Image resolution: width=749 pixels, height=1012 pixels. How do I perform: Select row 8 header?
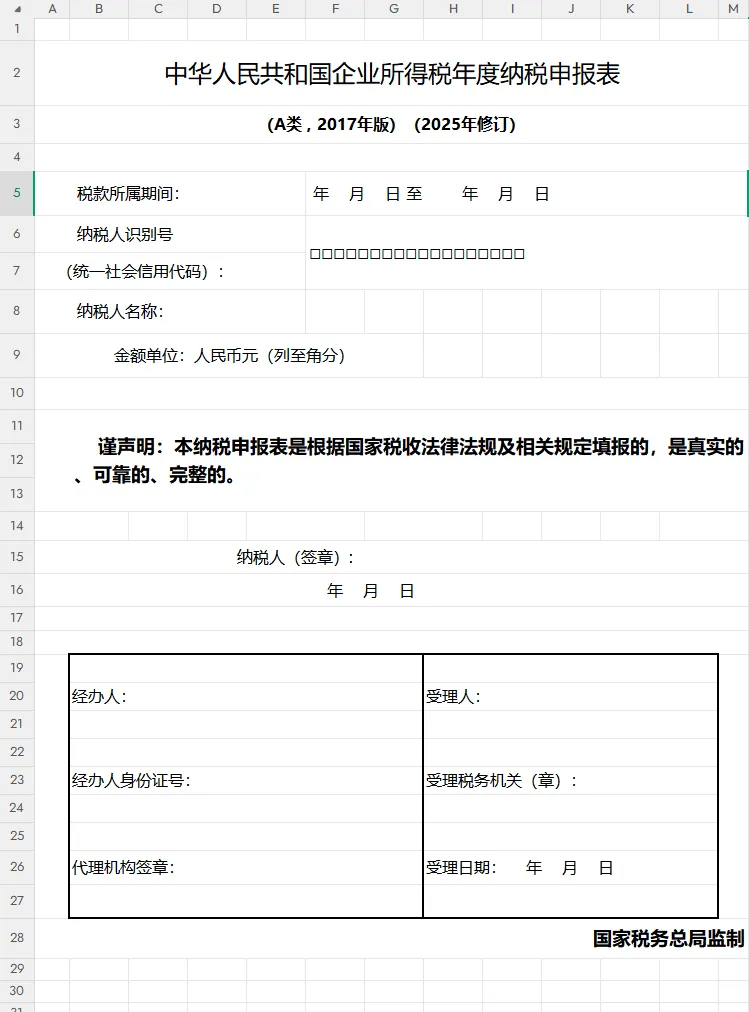17,311
